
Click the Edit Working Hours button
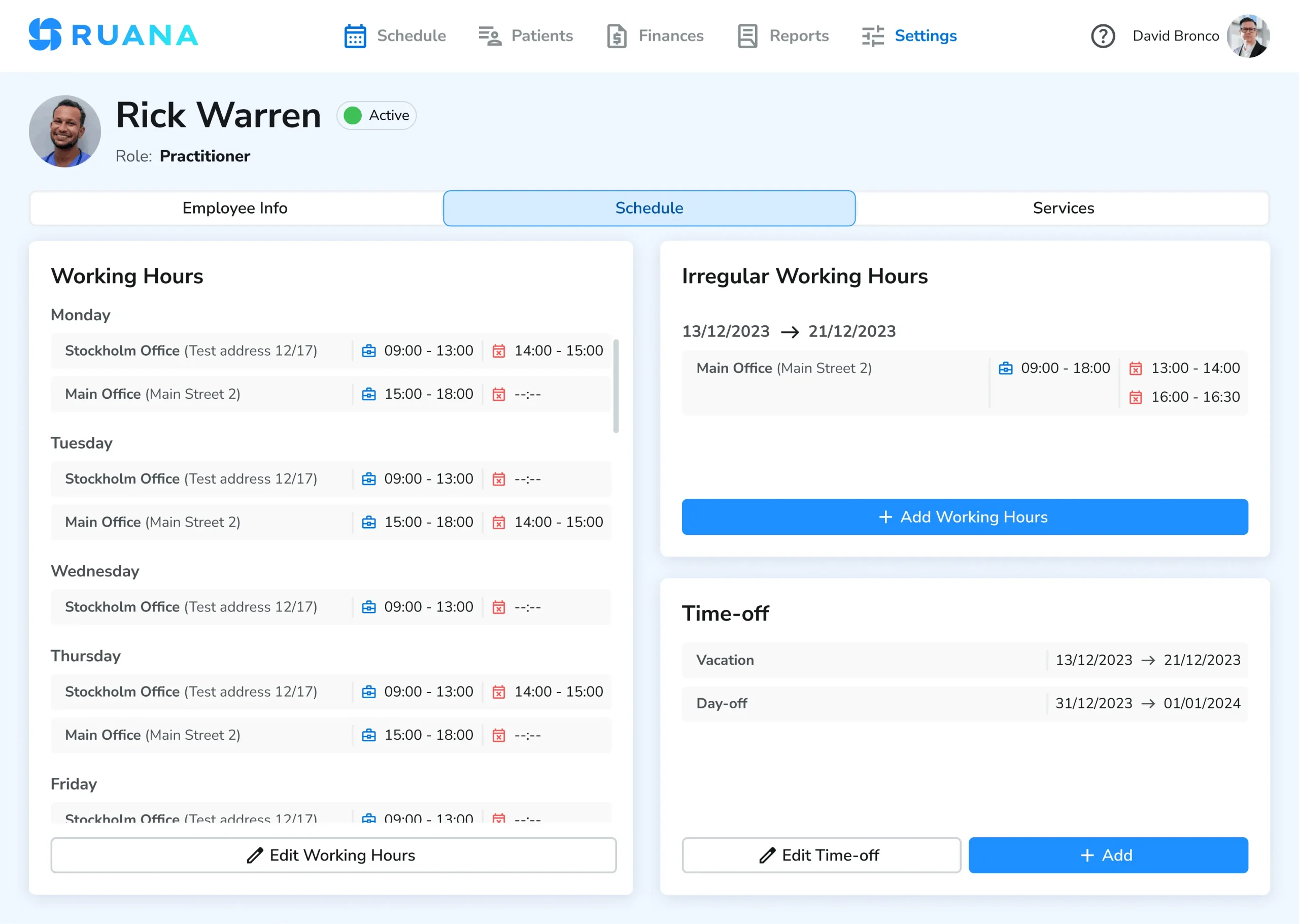coord(333,855)
